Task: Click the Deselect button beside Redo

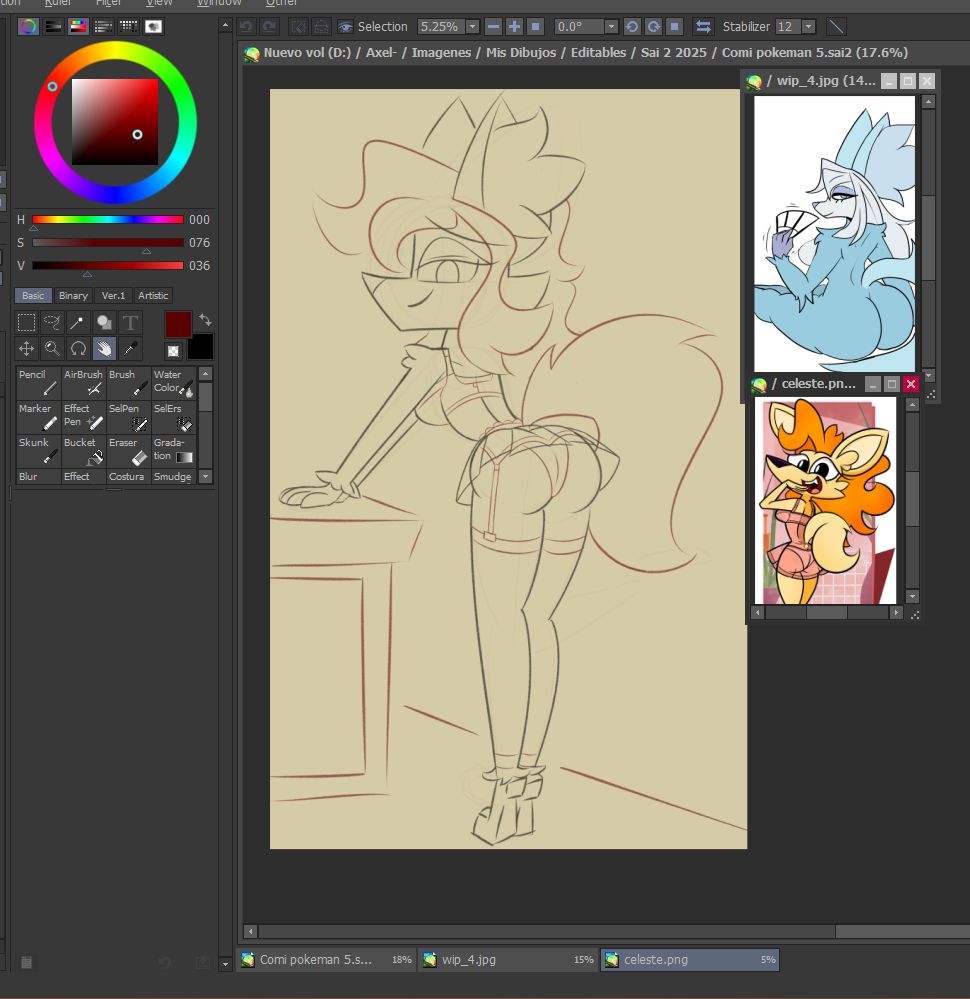Action: [298, 27]
